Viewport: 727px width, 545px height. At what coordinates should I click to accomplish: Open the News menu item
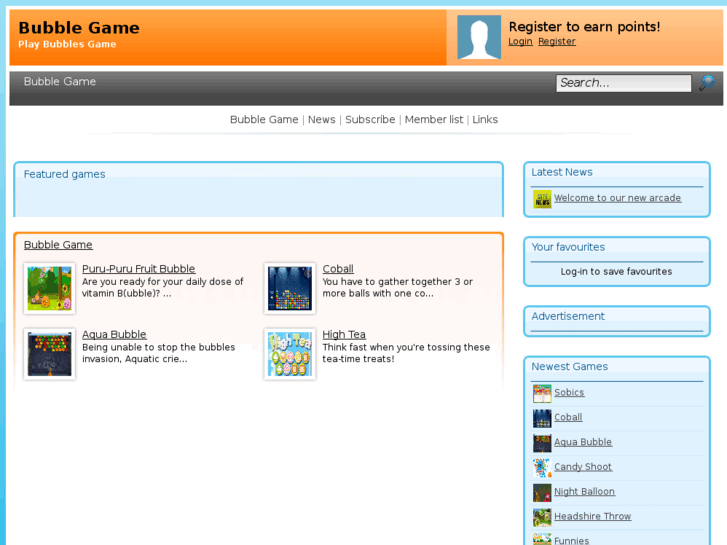click(x=321, y=120)
